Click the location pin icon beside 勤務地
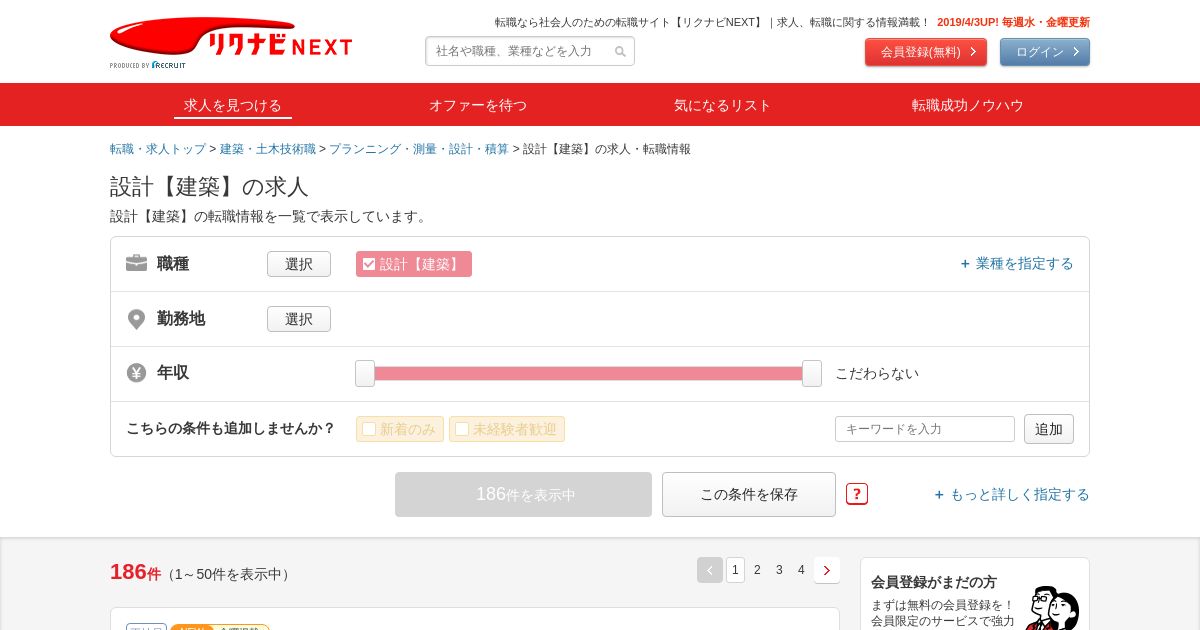The width and height of the screenshot is (1200, 630). click(137, 319)
